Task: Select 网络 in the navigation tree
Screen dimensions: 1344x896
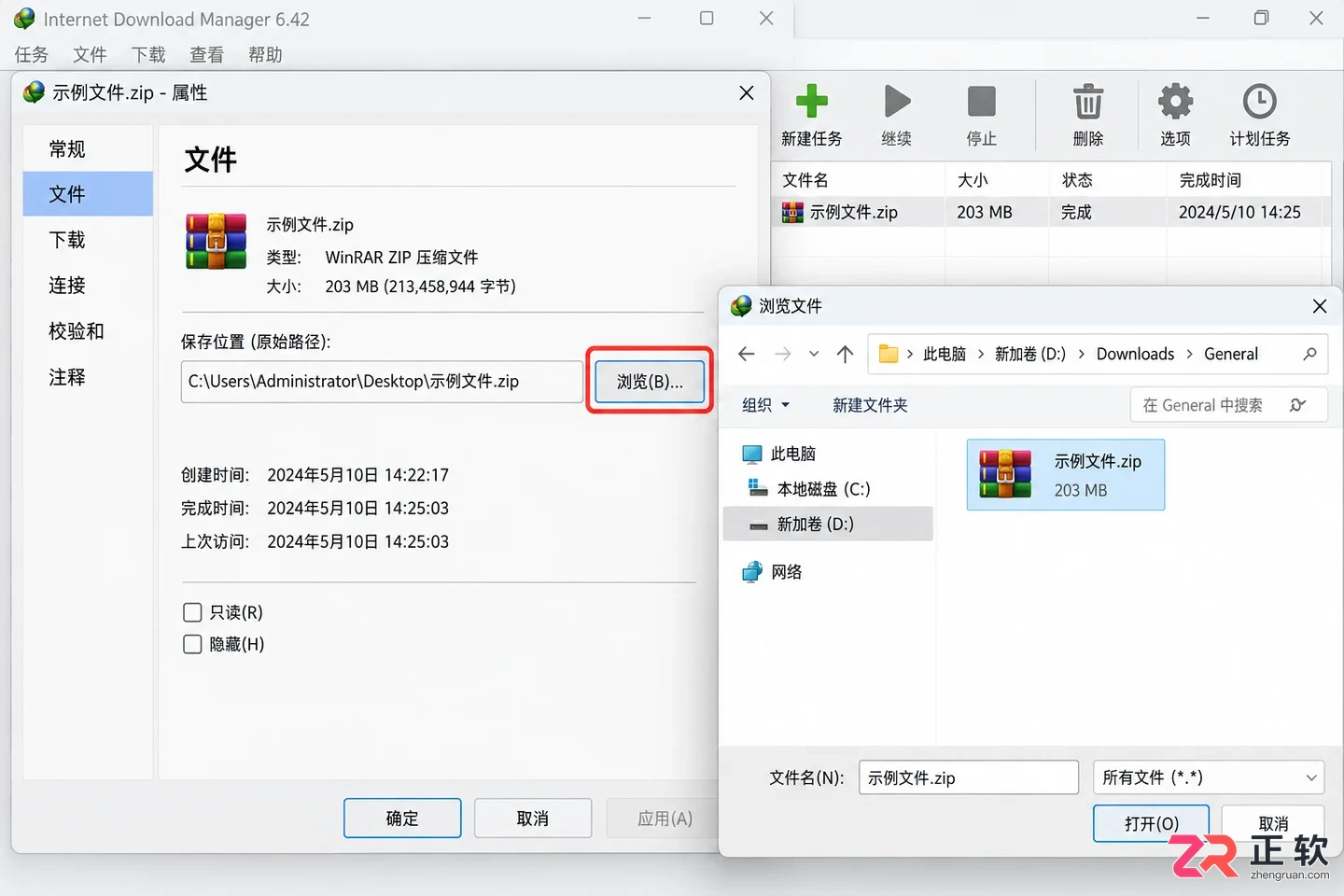Action: (828, 571)
